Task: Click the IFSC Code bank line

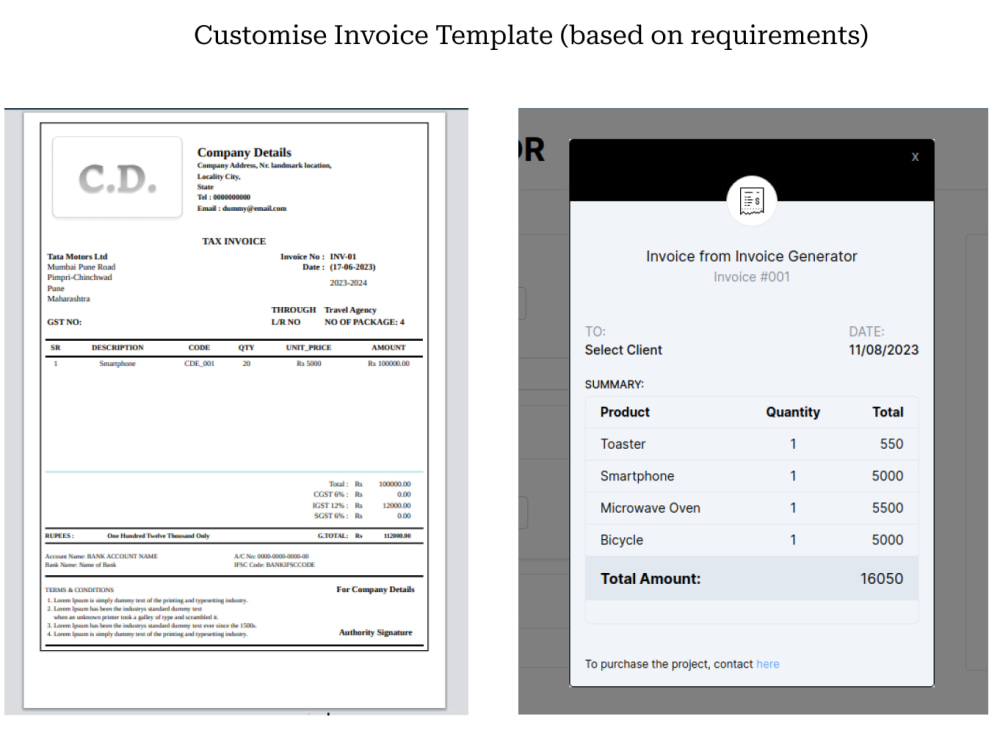Action: pos(274,565)
